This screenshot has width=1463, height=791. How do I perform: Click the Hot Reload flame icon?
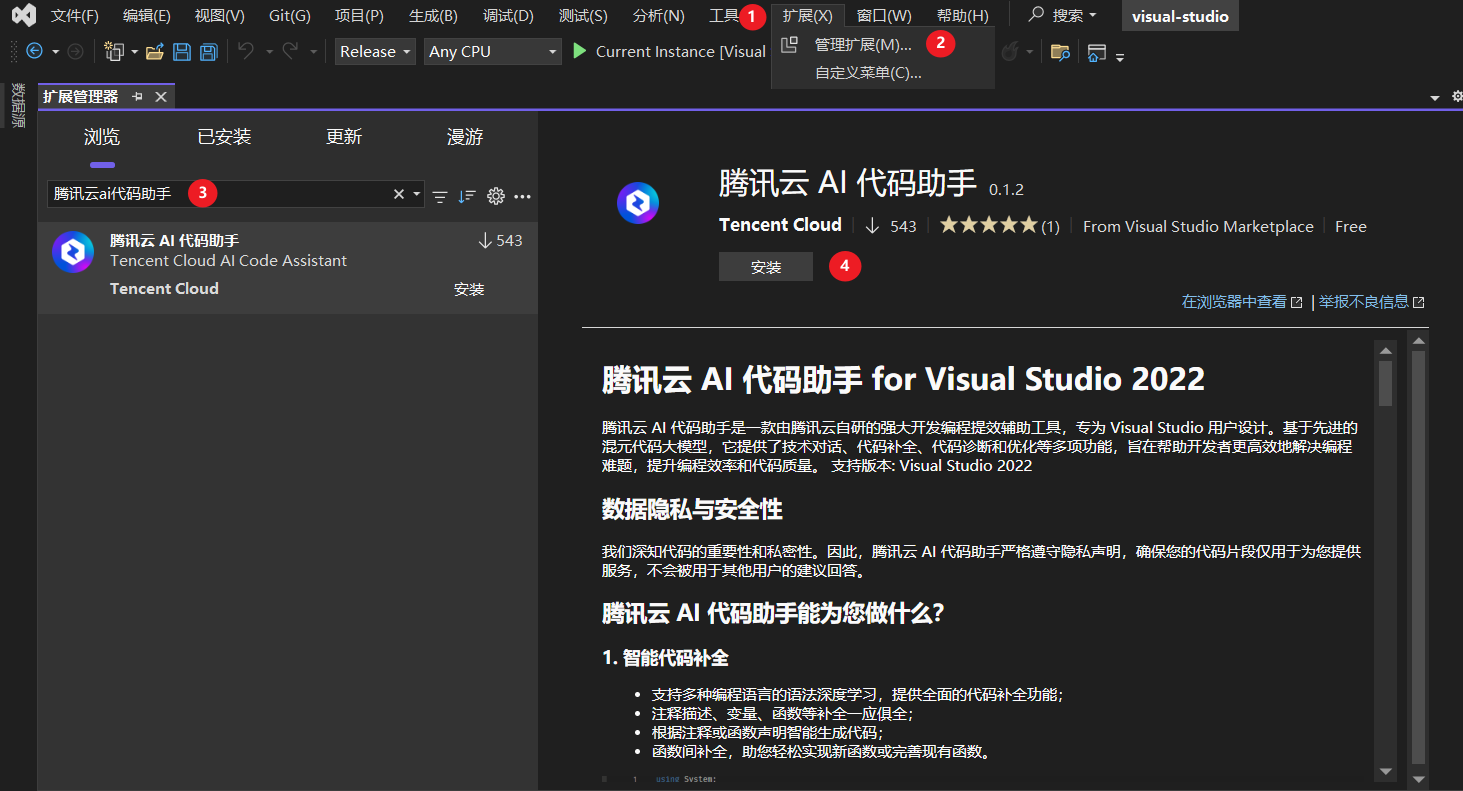[1010, 51]
